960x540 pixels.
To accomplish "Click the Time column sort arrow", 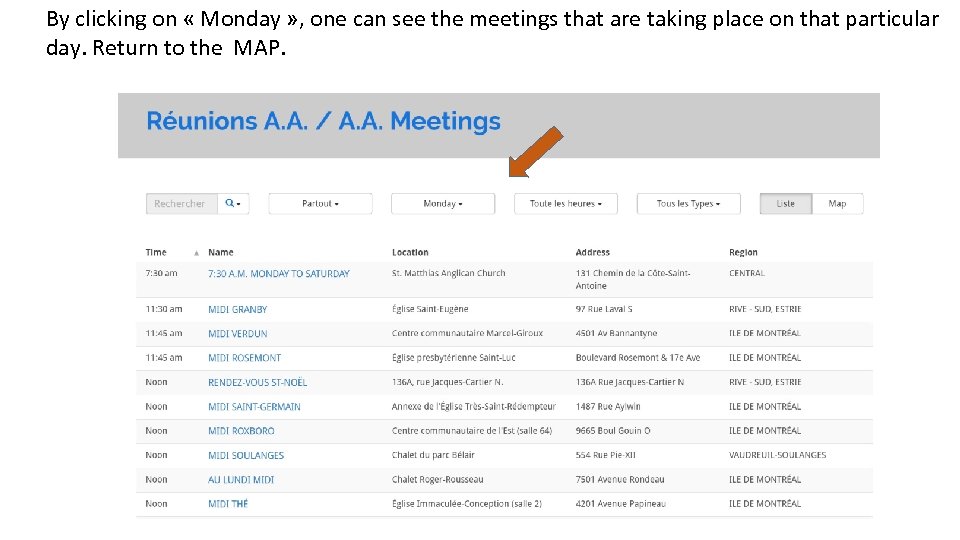I will tap(197, 253).
